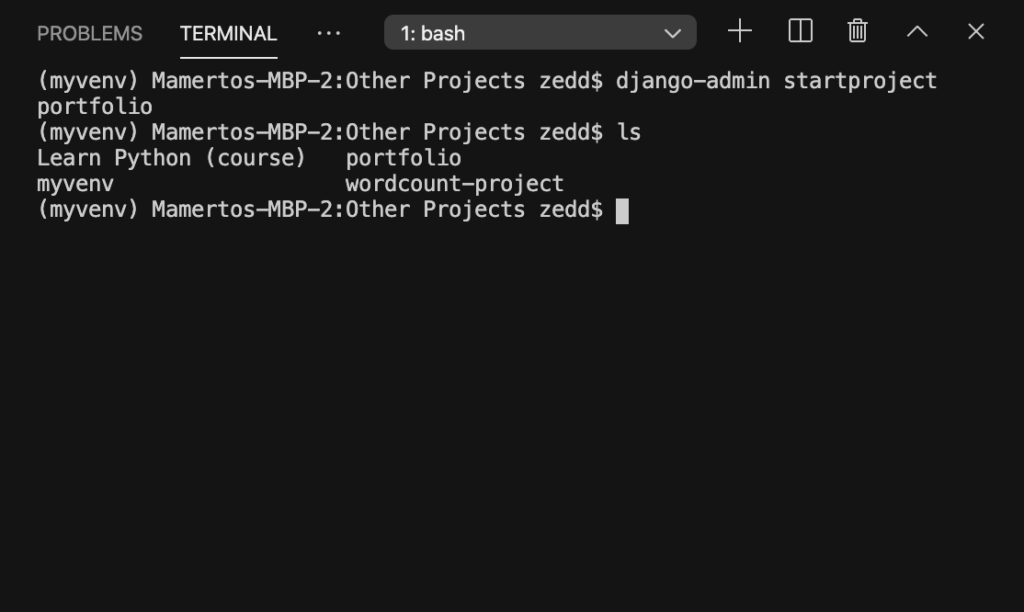1024x612 pixels.
Task: Split the terminal pane
Action: tap(800, 31)
